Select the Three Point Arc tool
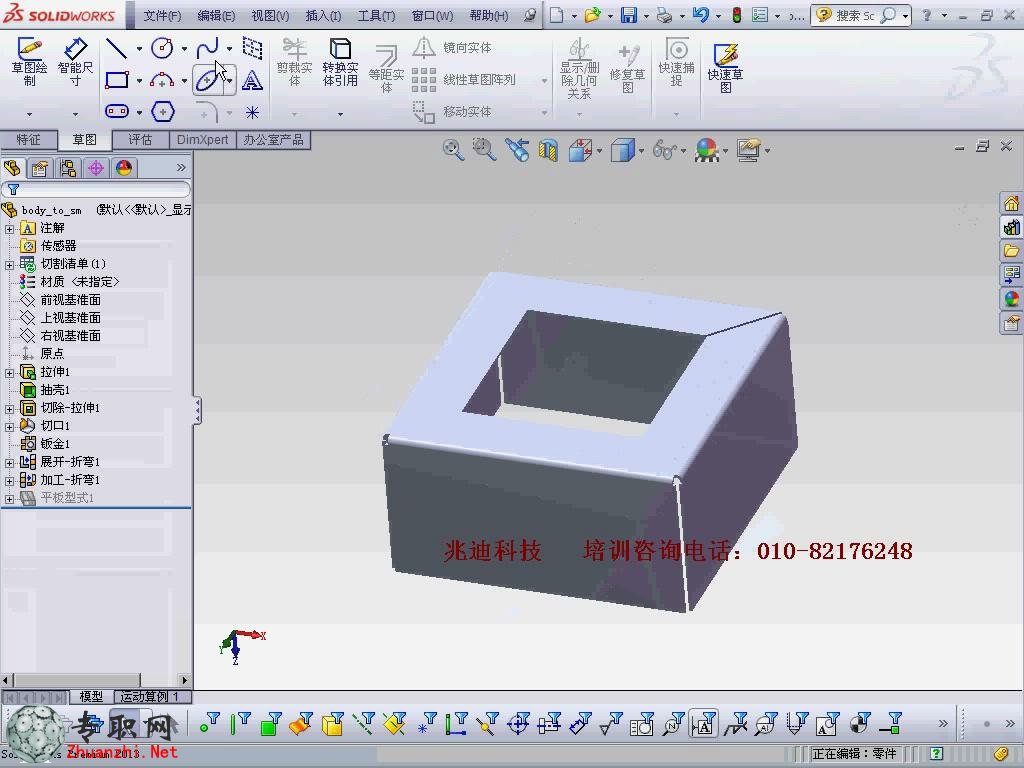Viewport: 1024px width, 768px height. tap(162, 80)
